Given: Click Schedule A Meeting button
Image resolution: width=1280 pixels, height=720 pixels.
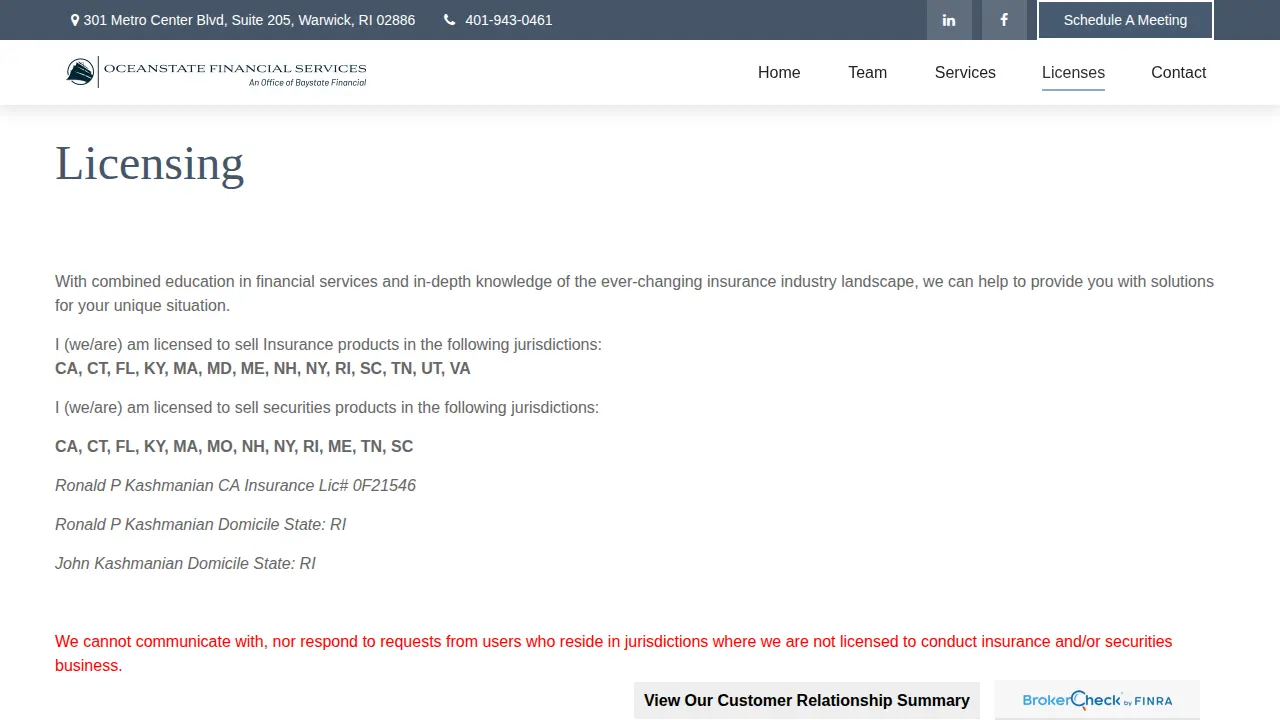Looking at the screenshot, I should coord(1125,20).
